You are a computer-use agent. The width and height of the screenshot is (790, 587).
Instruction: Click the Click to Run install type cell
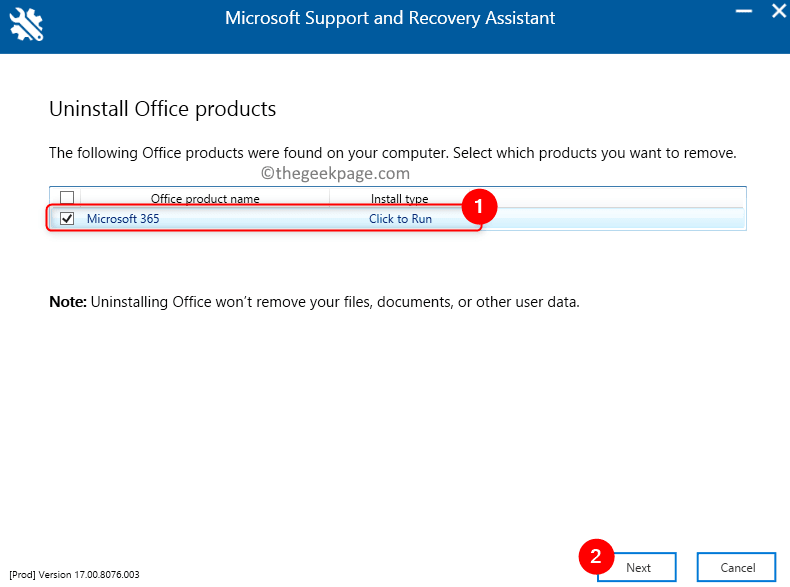(400, 219)
